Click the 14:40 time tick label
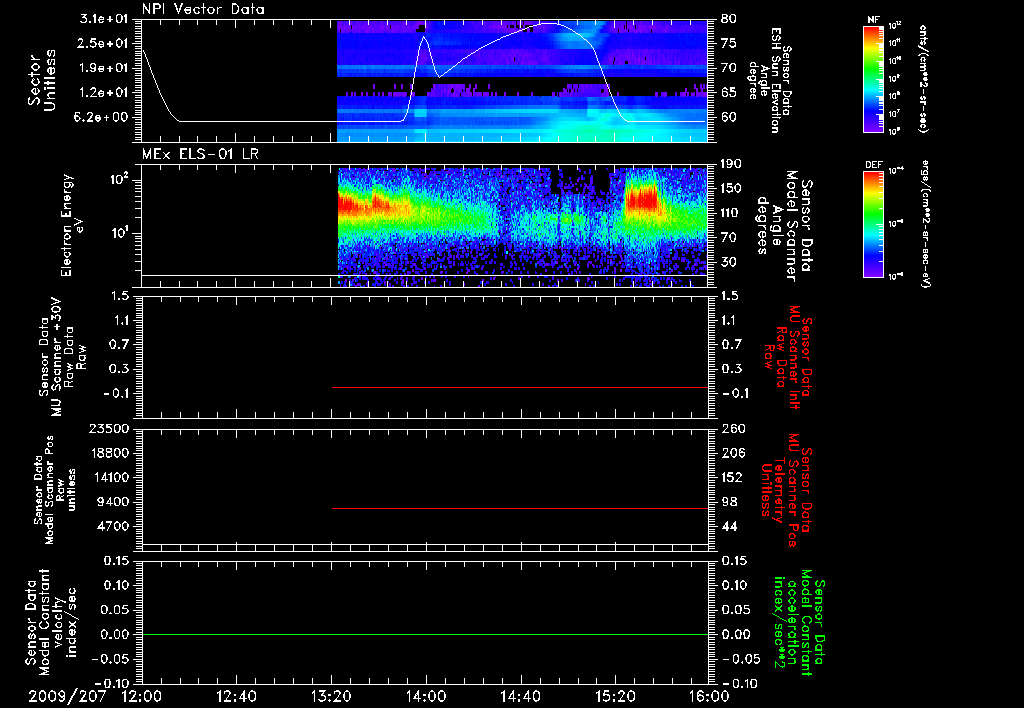 point(520,696)
